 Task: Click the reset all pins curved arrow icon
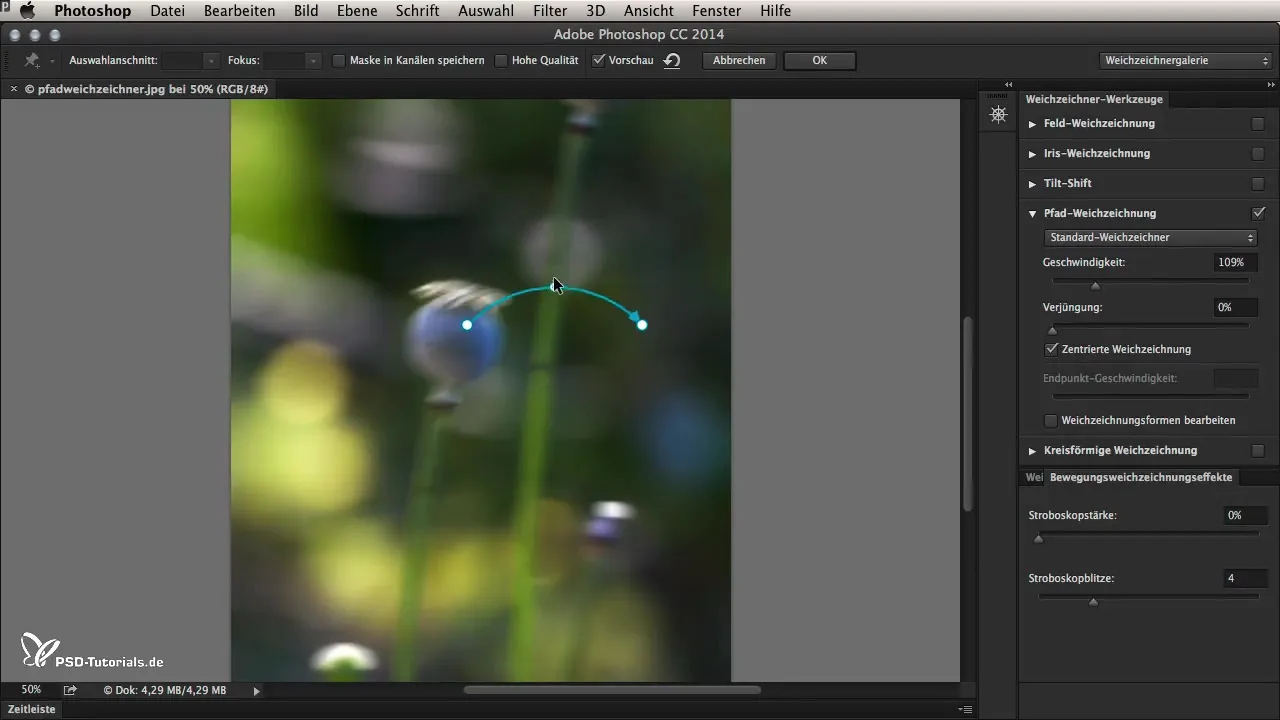pos(672,60)
